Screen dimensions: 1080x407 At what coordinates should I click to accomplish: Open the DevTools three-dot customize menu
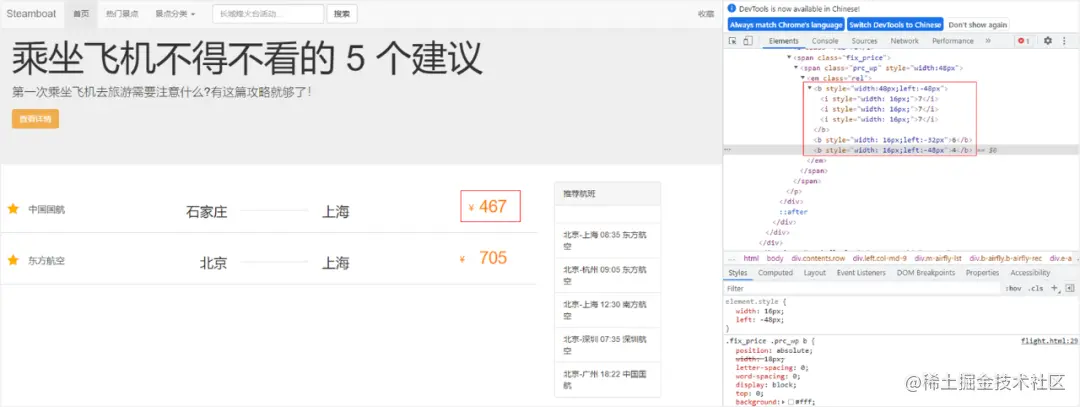pyautogui.click(x=1063, y=41)
